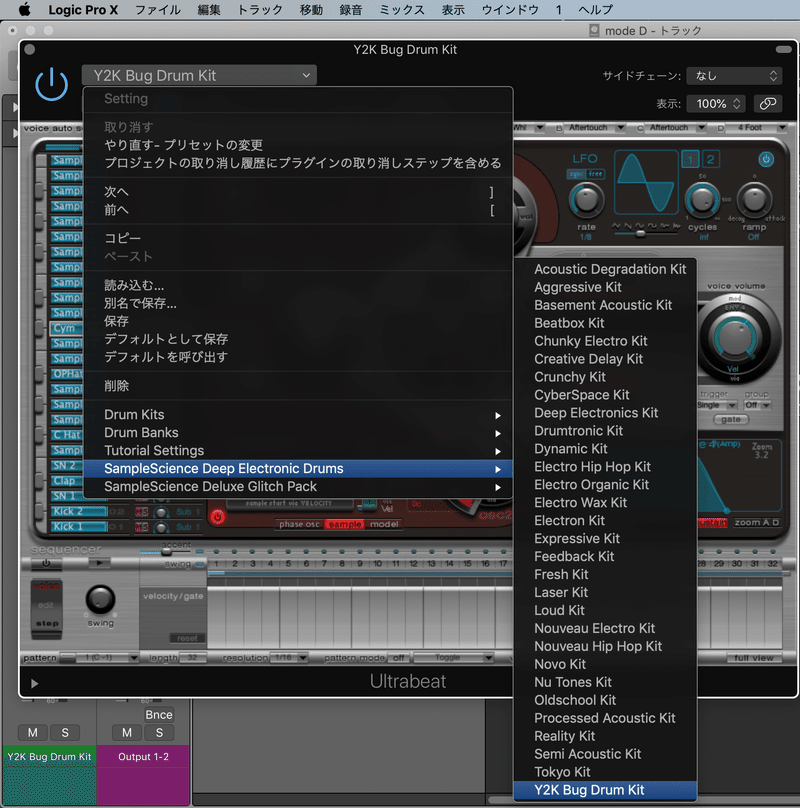Viewport: 800px width, 808px height.
Task: Expand the Tutorial Settings submenu
Action: tap(298, 451)
